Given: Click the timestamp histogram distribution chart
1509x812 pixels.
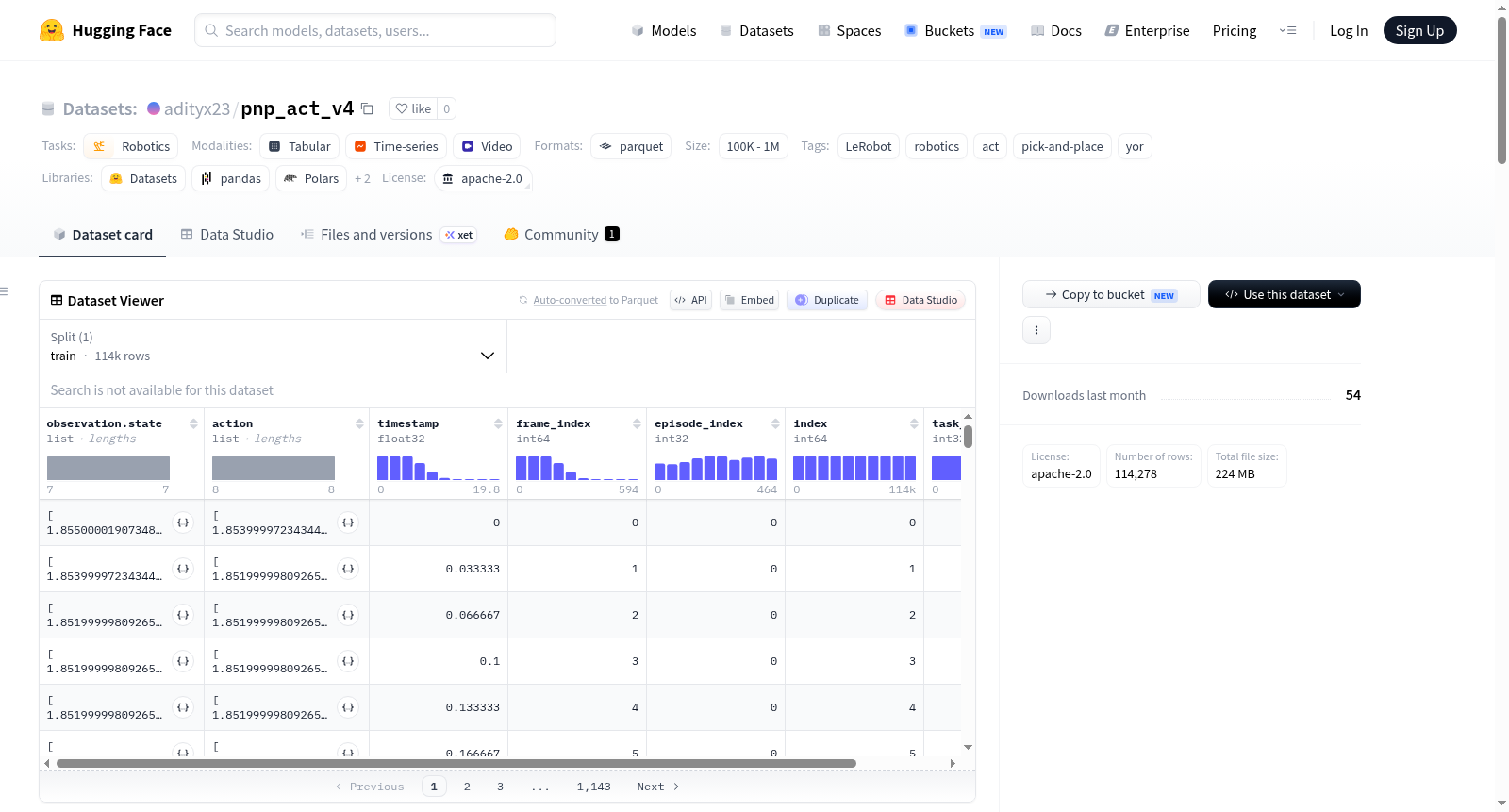Looking at the screenshot, I should (x=439, y=468).
